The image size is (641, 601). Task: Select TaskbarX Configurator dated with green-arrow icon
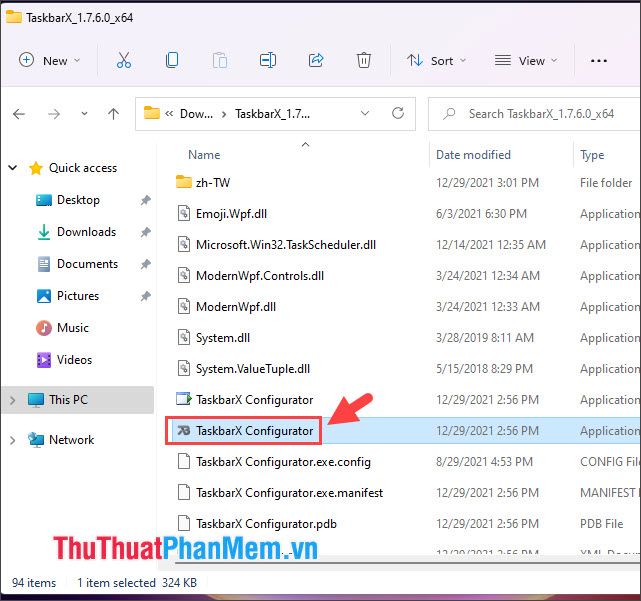254,399
